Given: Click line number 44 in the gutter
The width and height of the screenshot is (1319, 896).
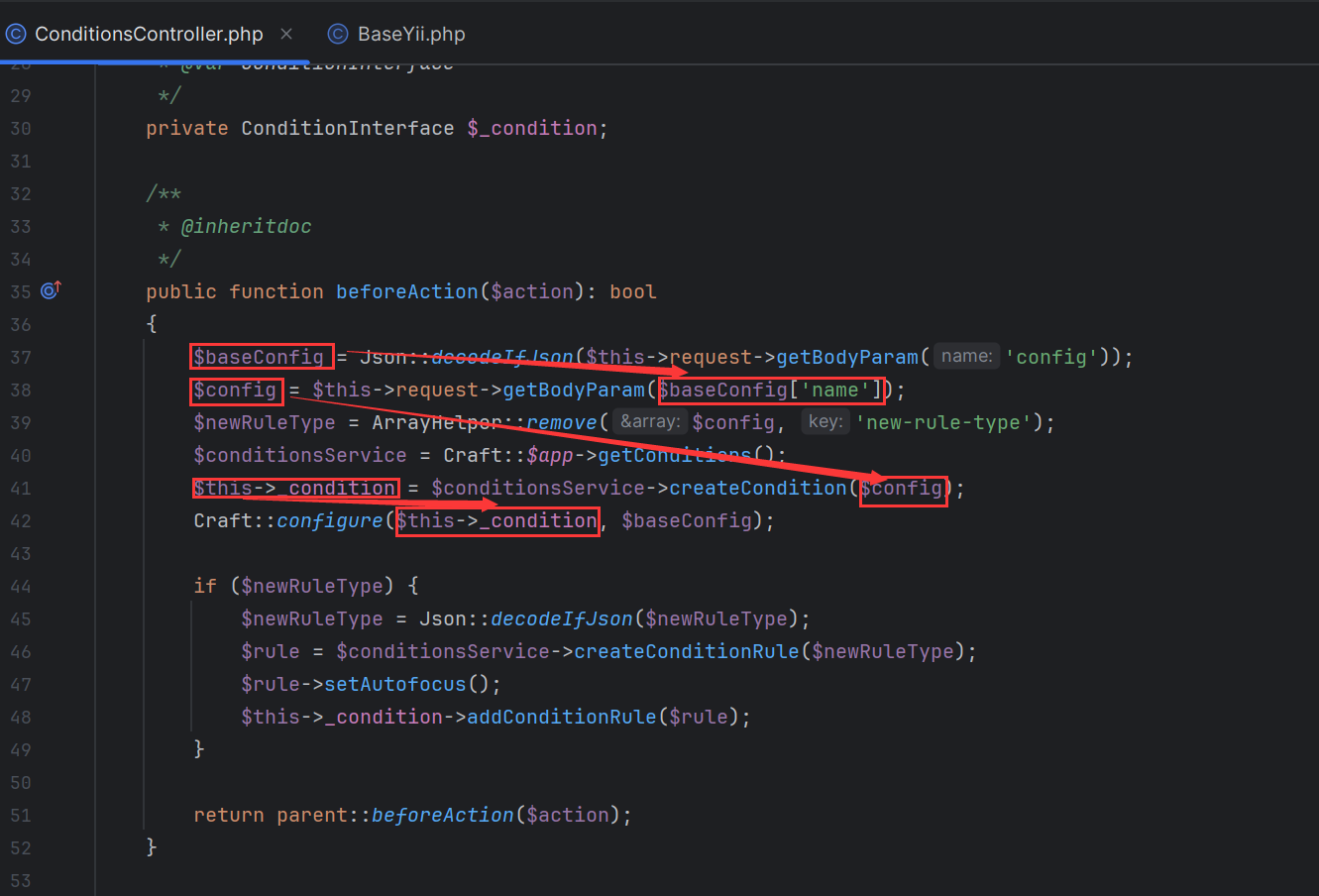Looking at the screenshot, I should (x=21, y=586).
